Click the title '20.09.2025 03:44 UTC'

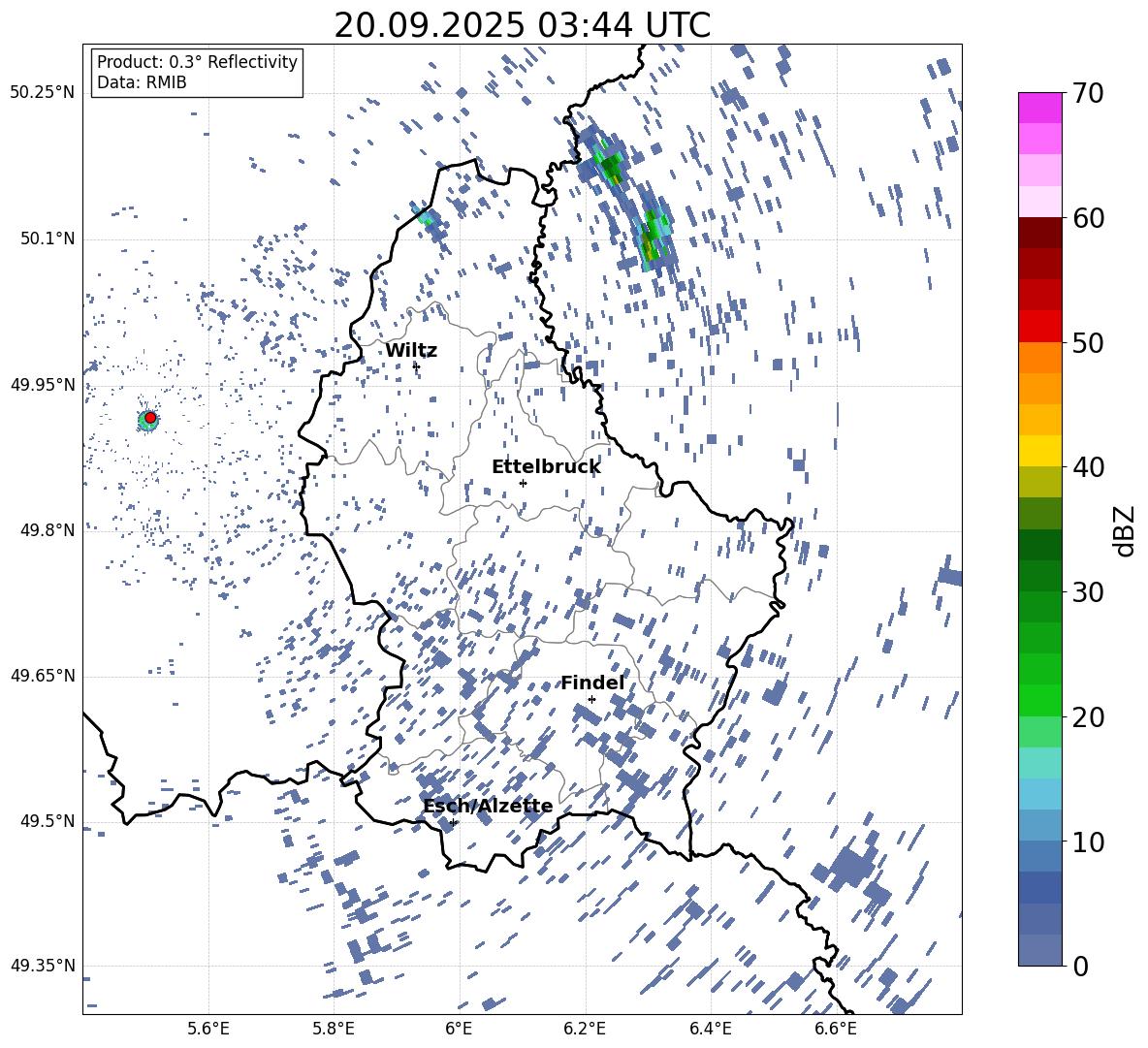click(522, 25)
